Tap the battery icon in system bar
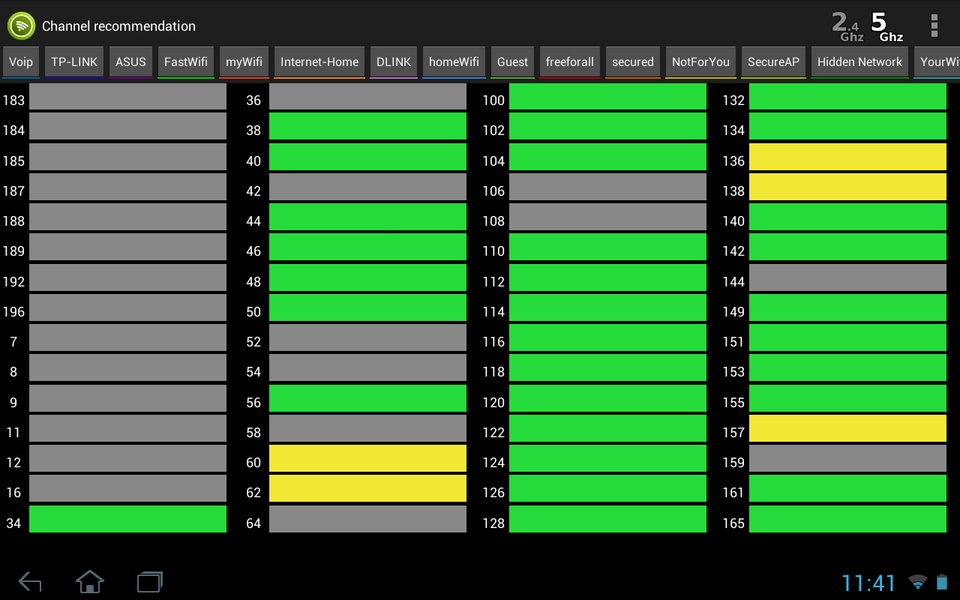Image resolution: width=960 pixels, height=600 pixels. point(942,582)
